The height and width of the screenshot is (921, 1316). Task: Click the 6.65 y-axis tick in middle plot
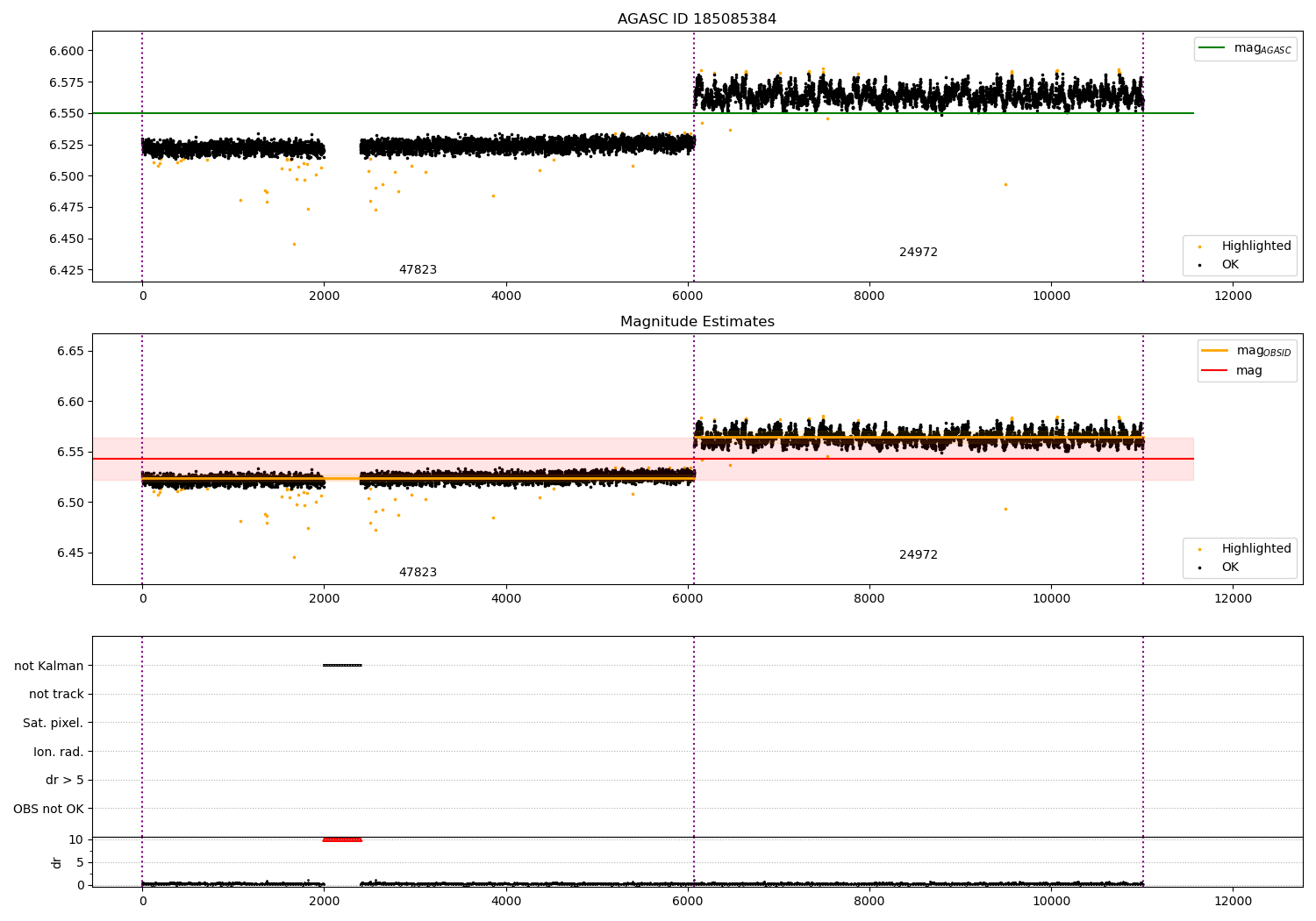click(69, 351)
